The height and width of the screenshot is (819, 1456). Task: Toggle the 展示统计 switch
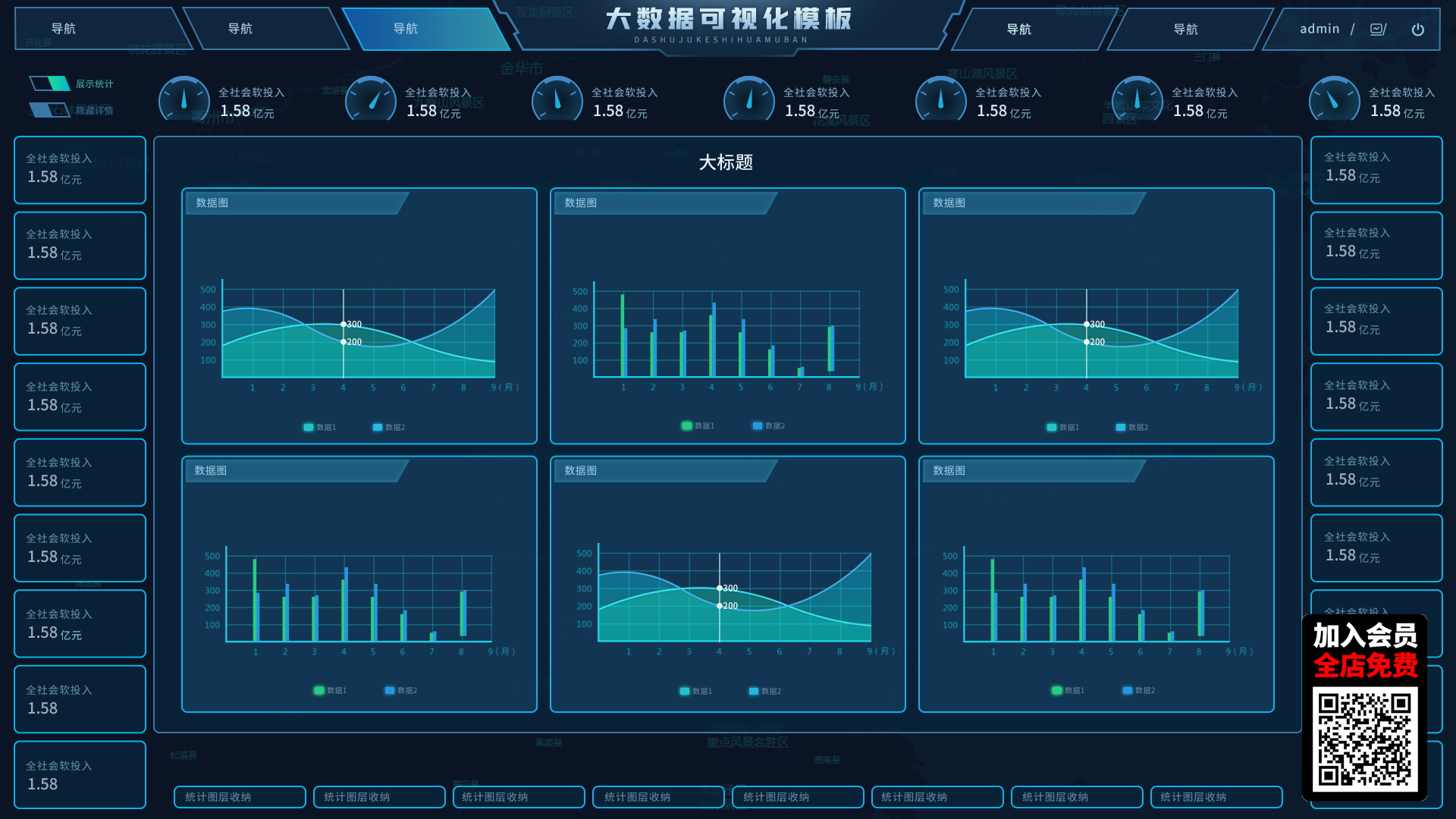point(50,83)
